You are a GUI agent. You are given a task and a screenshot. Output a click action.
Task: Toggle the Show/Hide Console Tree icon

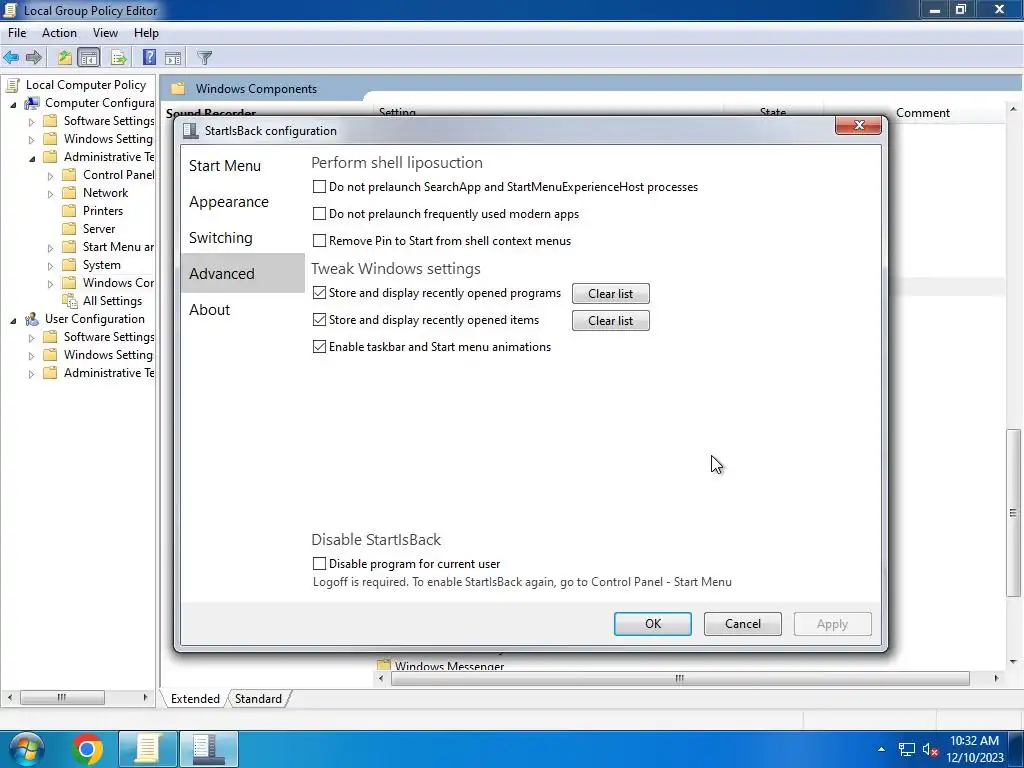88,57
